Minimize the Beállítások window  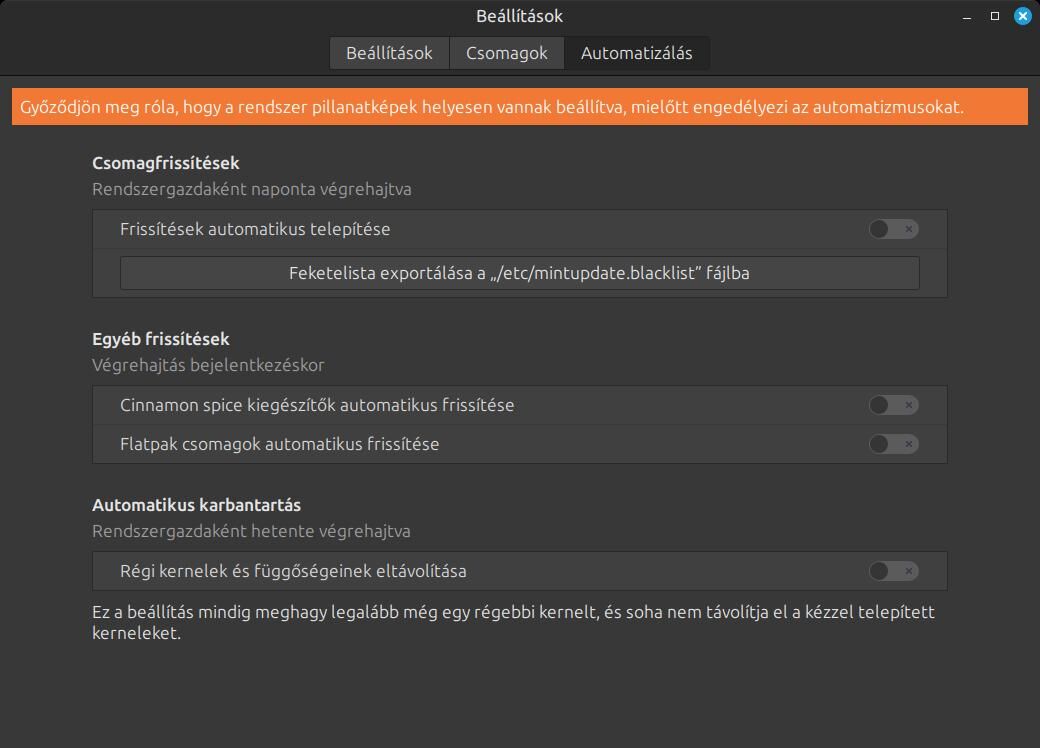pyautogui.click(x=966, y=17)
